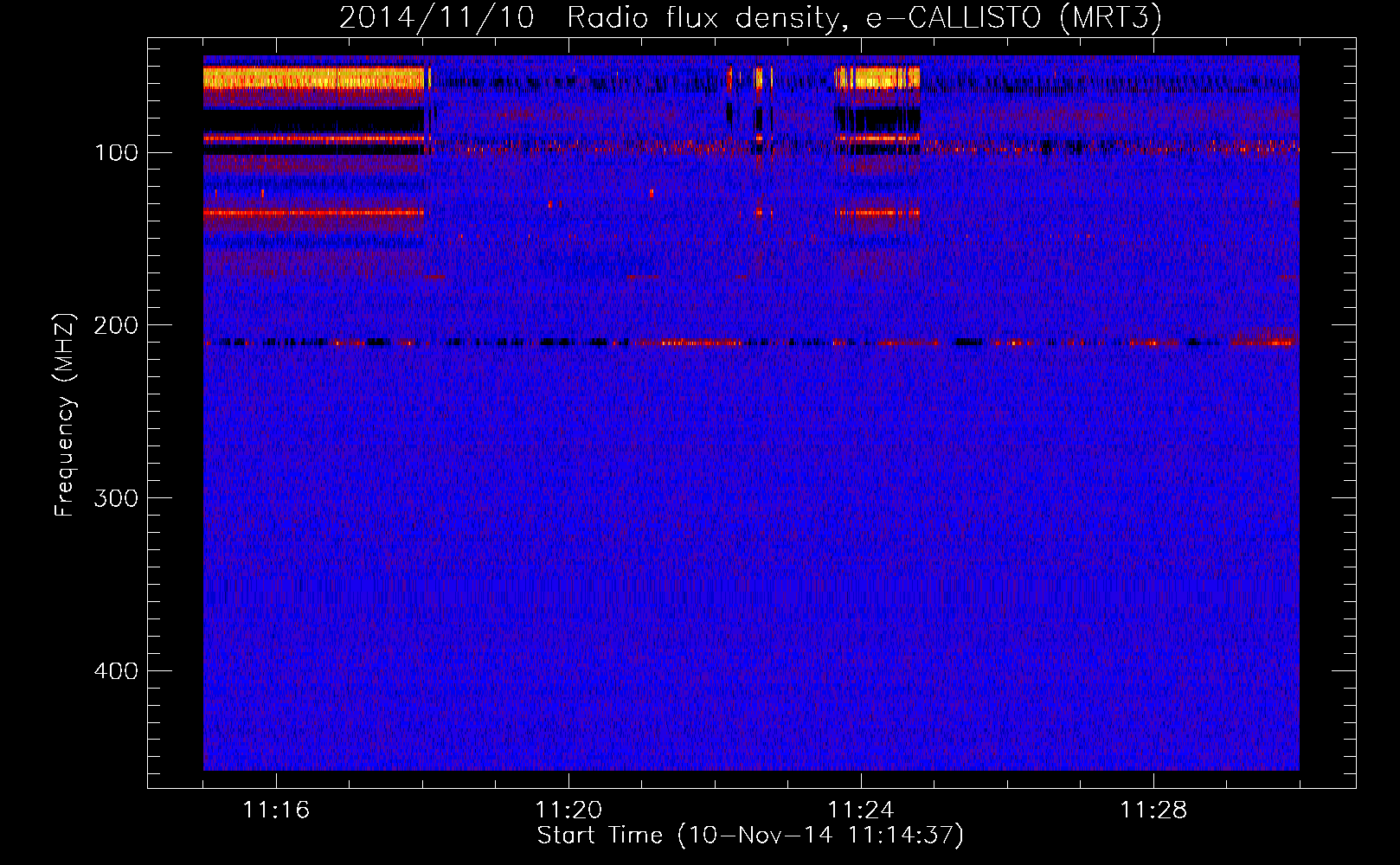Click the "11:24" time tick label
This screenshot has width=1400, height=865.
861,811
